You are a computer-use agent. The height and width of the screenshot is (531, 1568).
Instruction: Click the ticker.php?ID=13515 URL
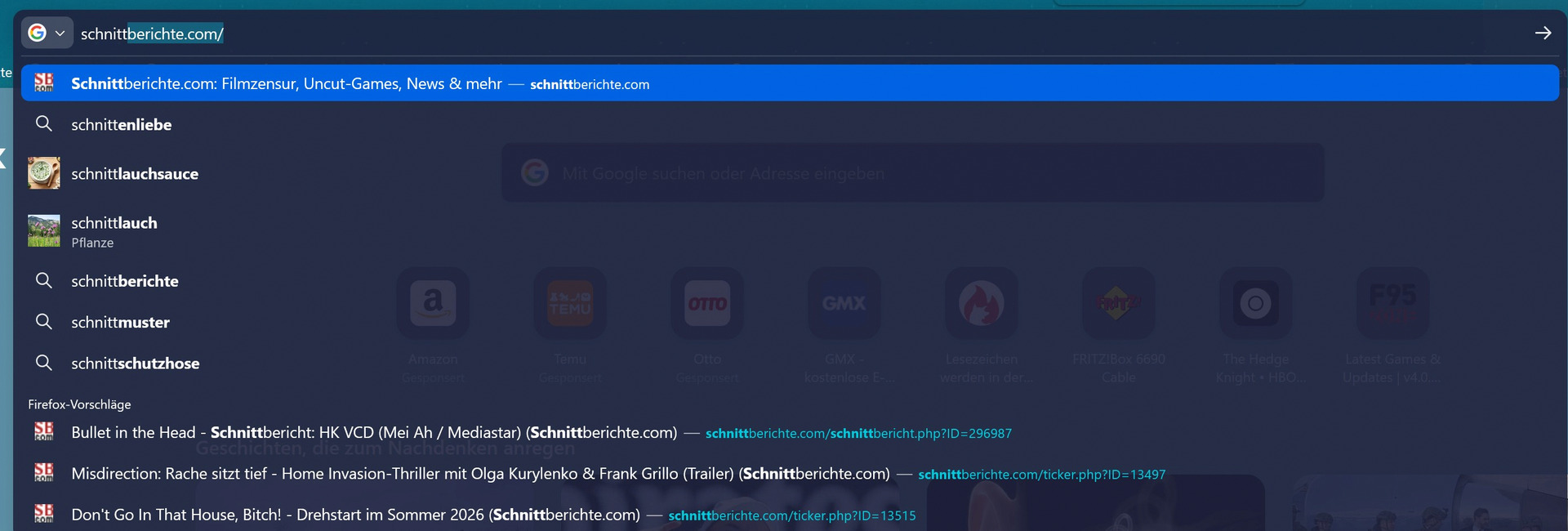(x=791, y=515)
